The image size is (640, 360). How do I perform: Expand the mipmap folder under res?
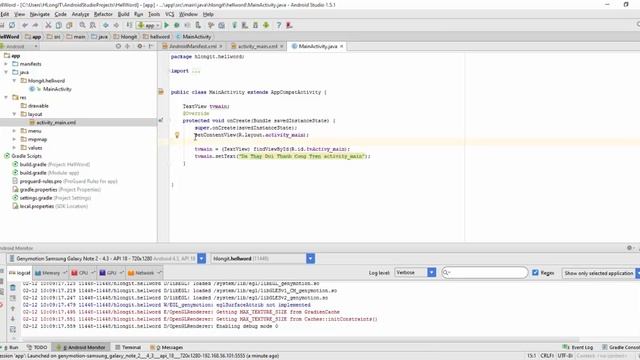click(x=14, y=140)
